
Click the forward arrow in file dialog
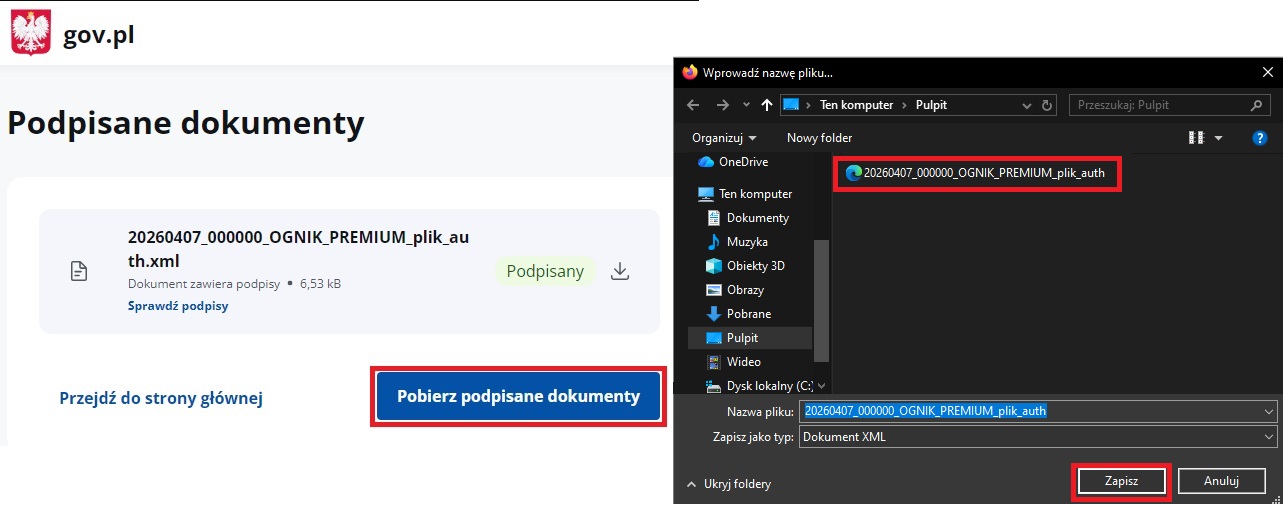coord(723,105)
